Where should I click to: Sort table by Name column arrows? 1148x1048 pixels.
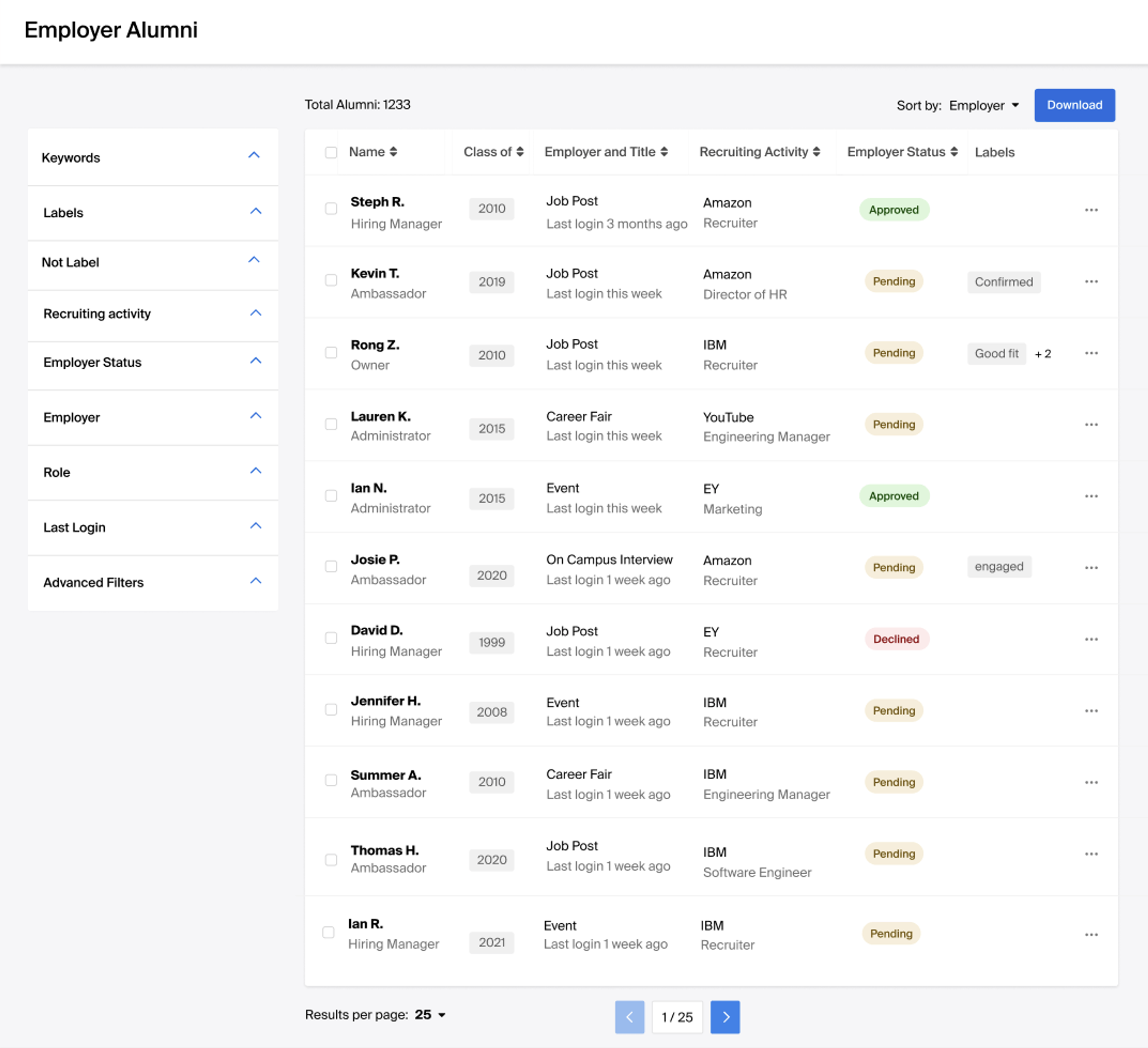point(393,152)
